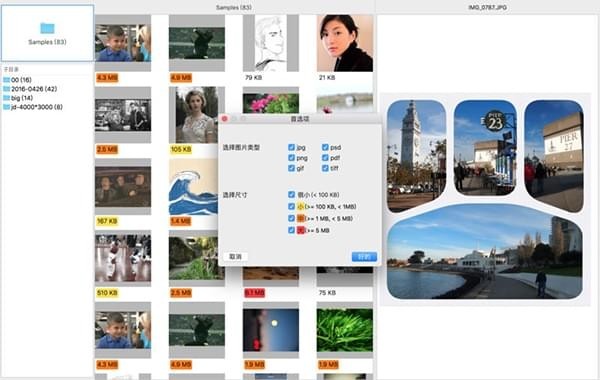
Task: Select the black-and-white crowd thumbnail
Action: pos(123,115)
